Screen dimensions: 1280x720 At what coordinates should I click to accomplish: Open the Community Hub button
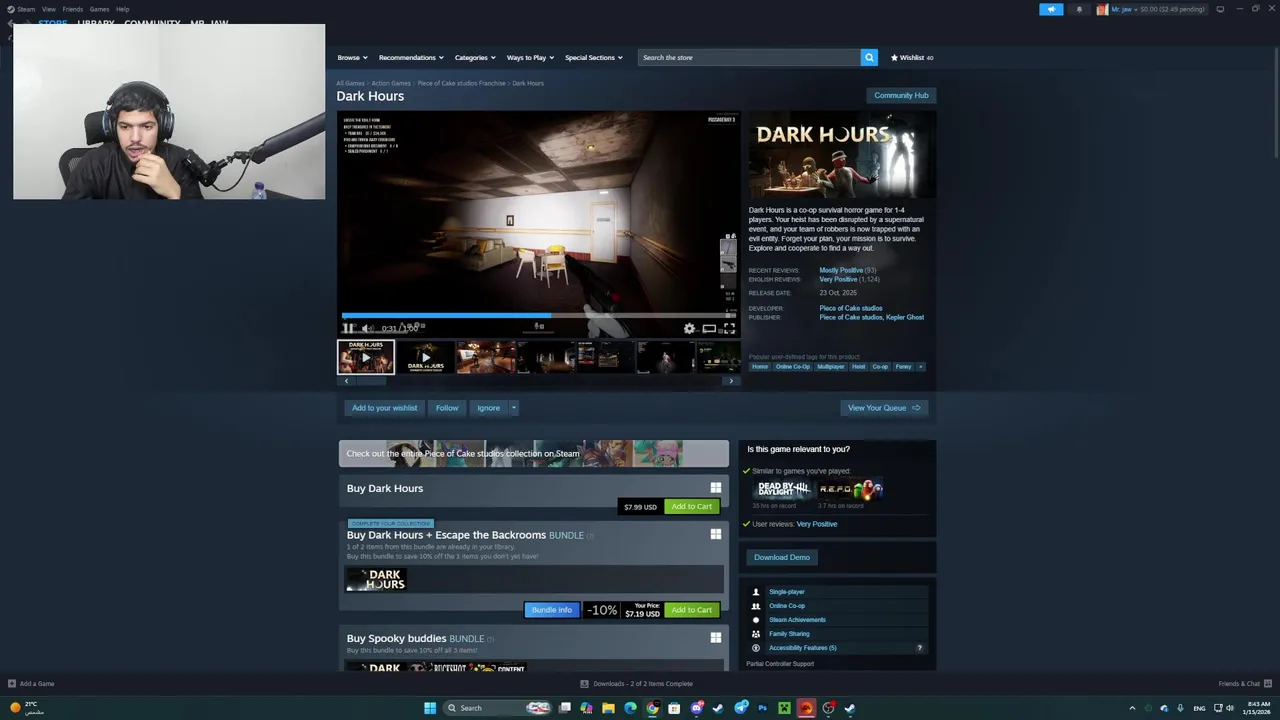[x=901, y=95]
